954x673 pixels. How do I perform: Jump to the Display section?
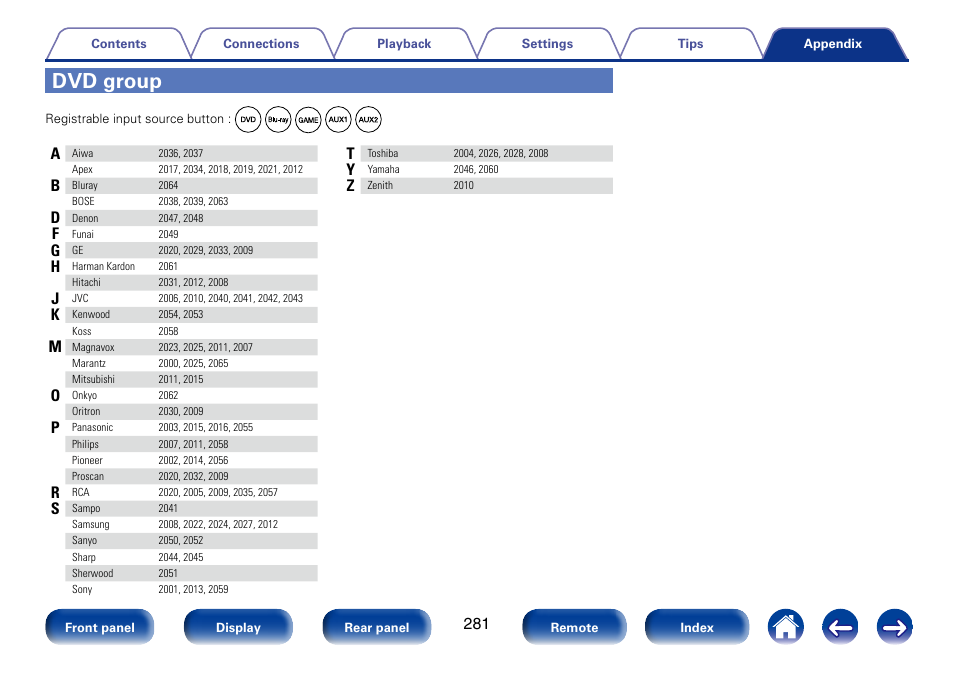tap(238, 627)
